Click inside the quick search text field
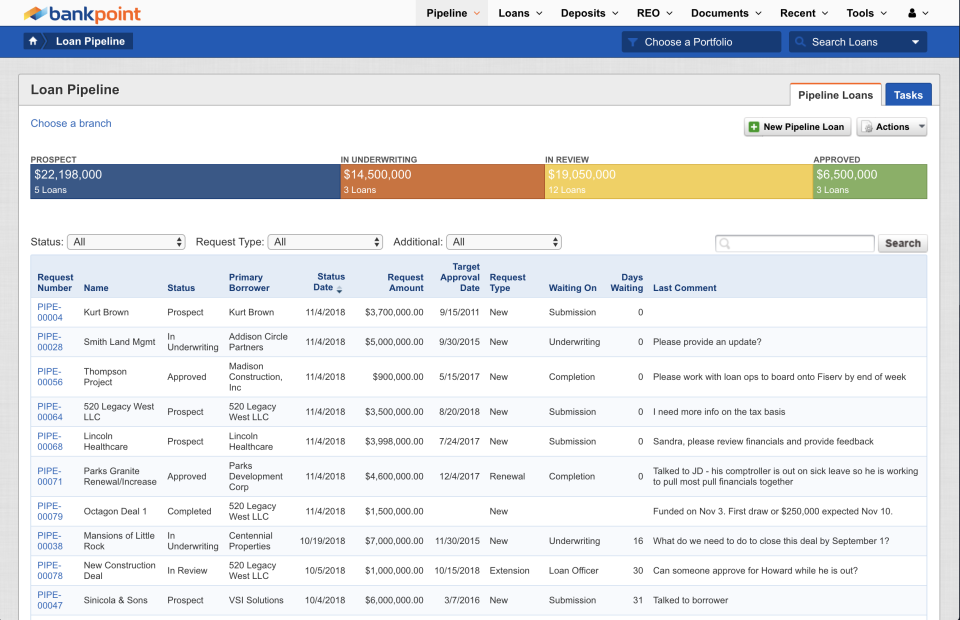This screenshot has height=620, width=960. point(795,243)
